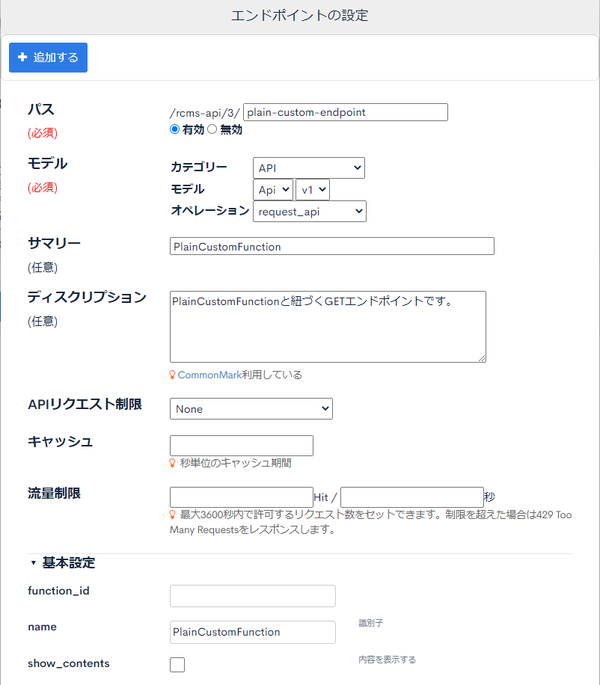Screen dimensions: 600x685
Task: Click the ディスクリプション text area
Action: [328, 327]
